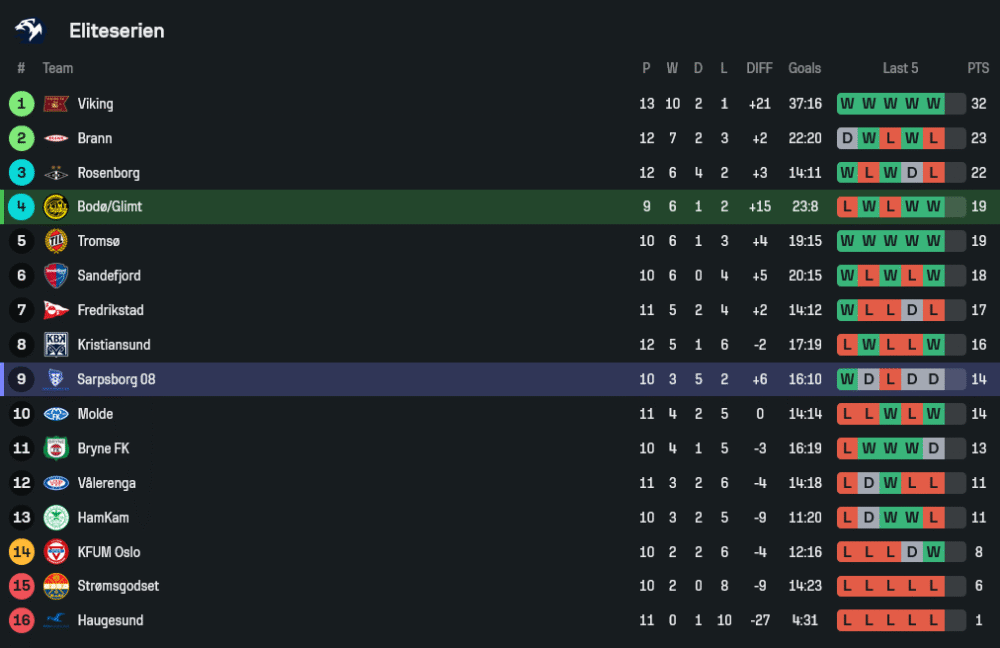Click the Strømsgodset club crest
This screenshot has height=648, width=1000.
(56, 586)
